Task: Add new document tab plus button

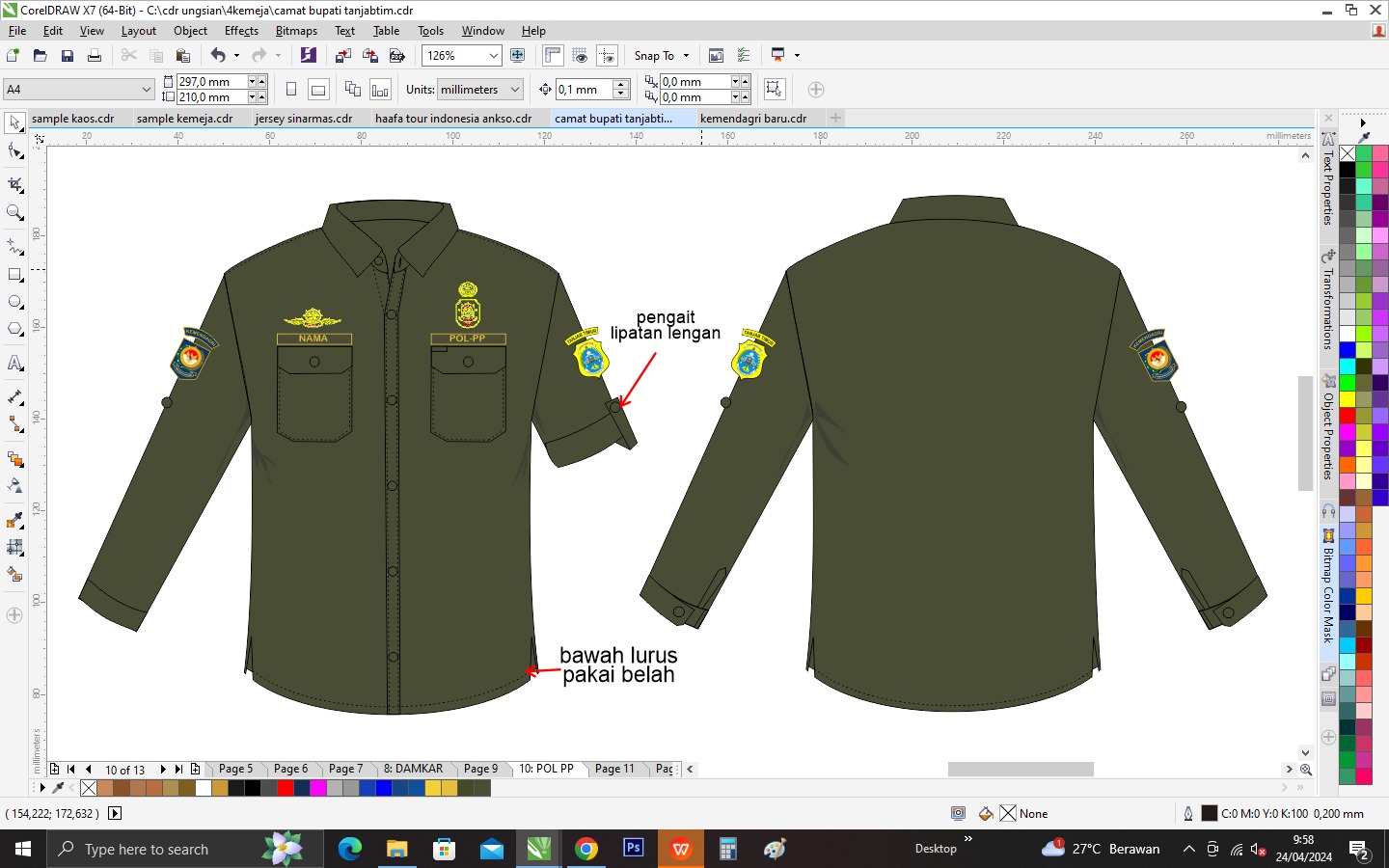Action: click(835, 118)
